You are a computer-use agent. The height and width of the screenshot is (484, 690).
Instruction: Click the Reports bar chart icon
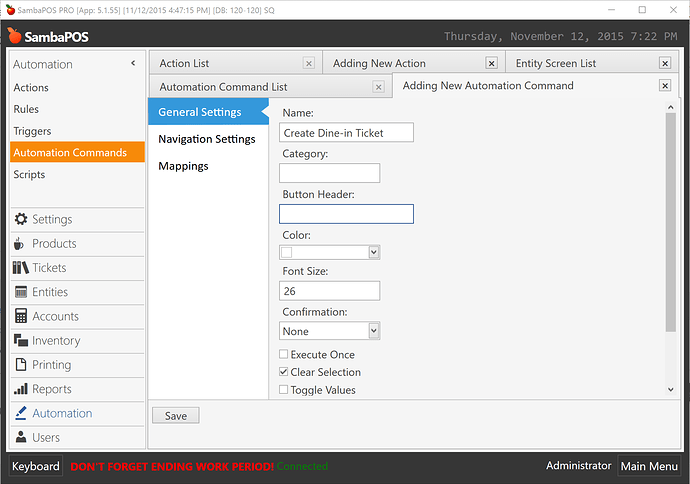click(21, 389)
